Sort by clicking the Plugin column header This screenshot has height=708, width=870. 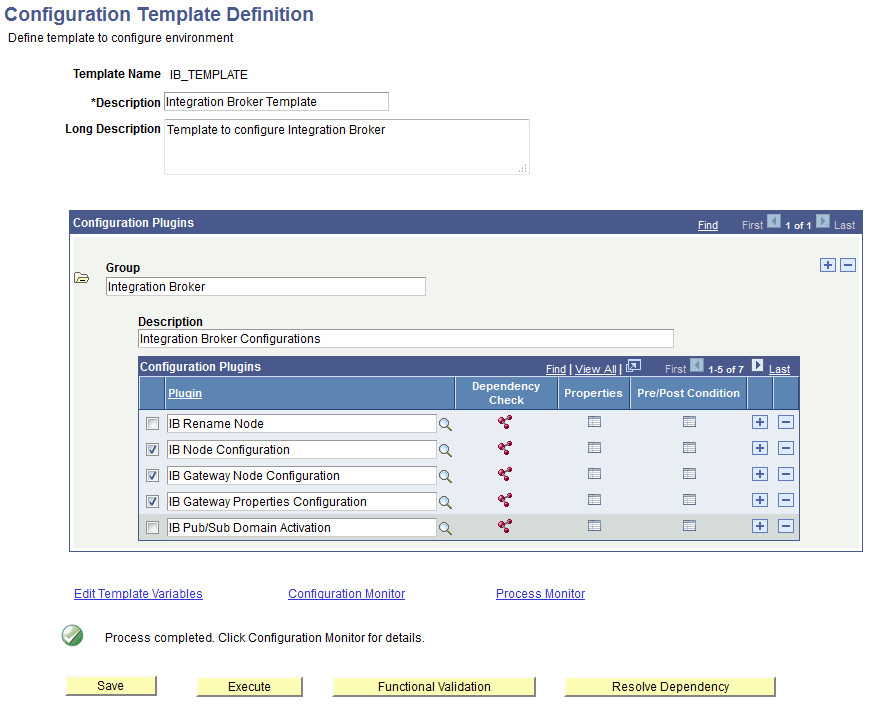(x=185, y=393)
